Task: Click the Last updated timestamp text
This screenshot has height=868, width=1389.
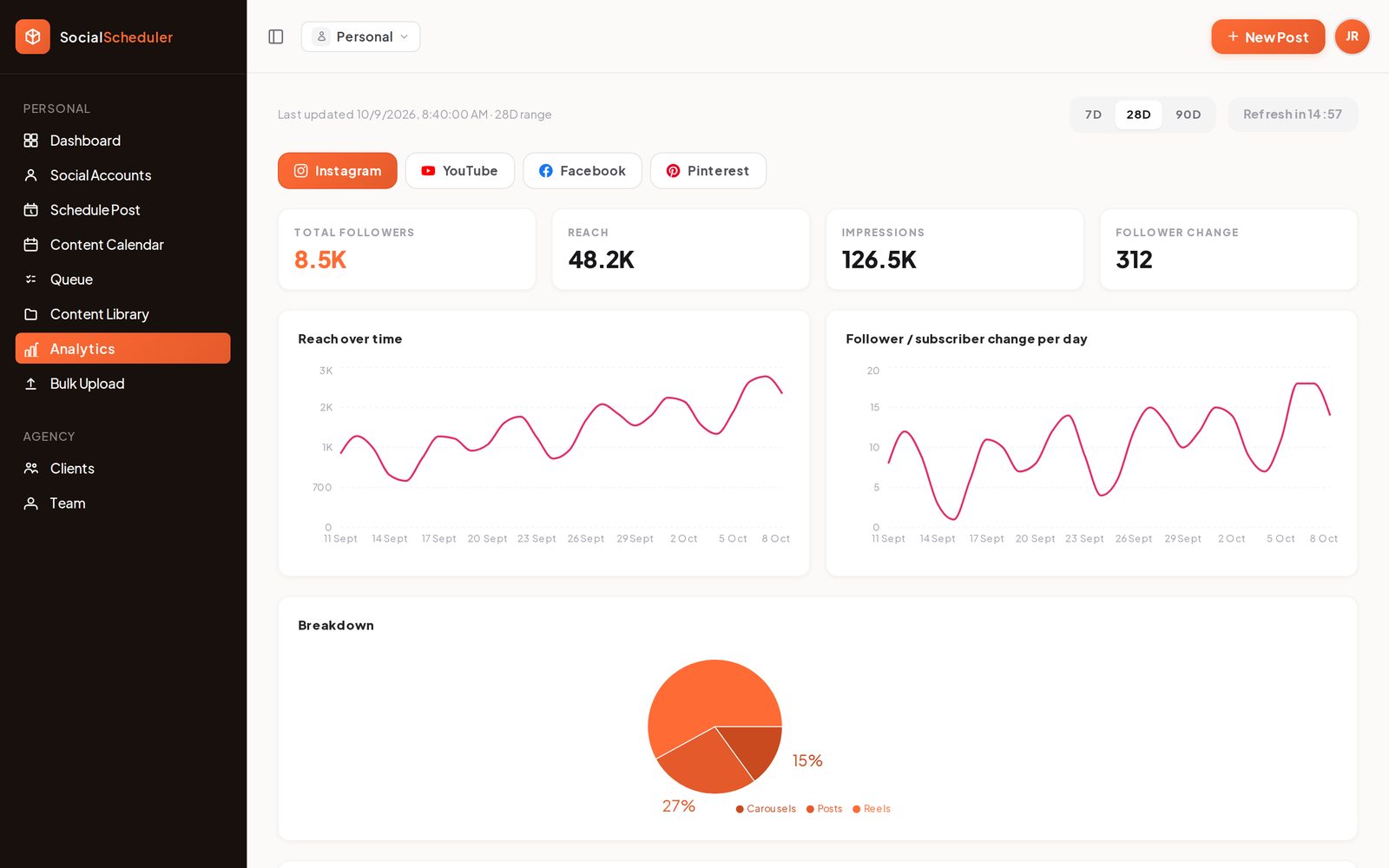Action: [415, 115]
